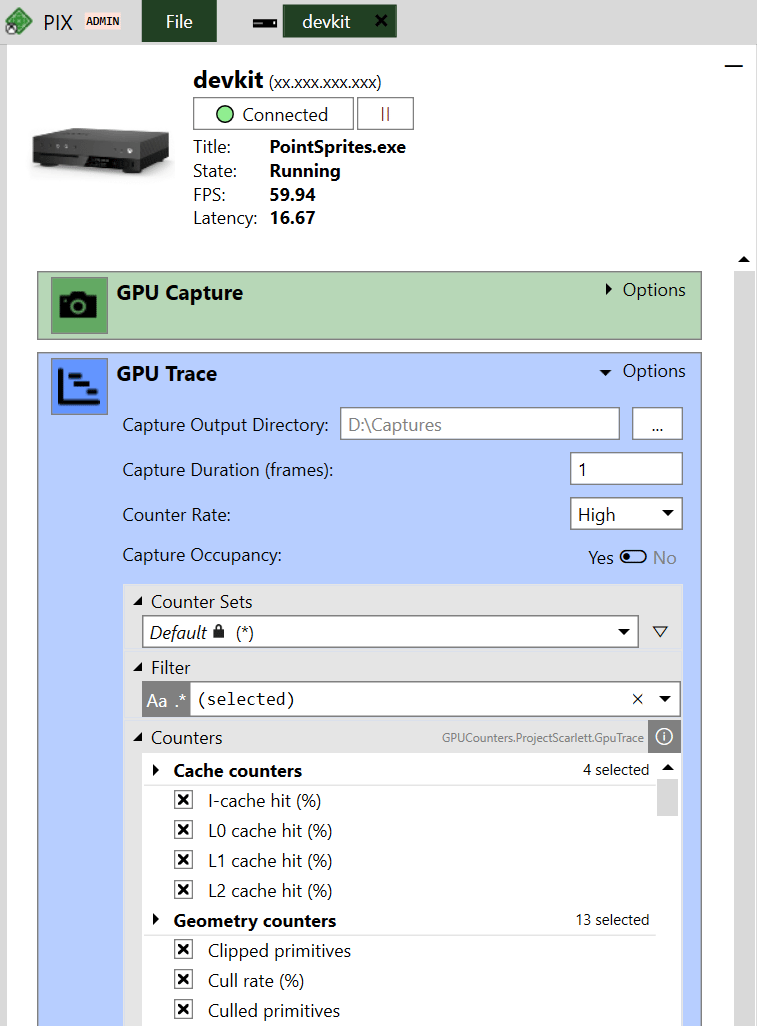The height and width of the screenshot is (1026, 757).
Task: Click the FPS value 59.94
Action: (292, 195)
